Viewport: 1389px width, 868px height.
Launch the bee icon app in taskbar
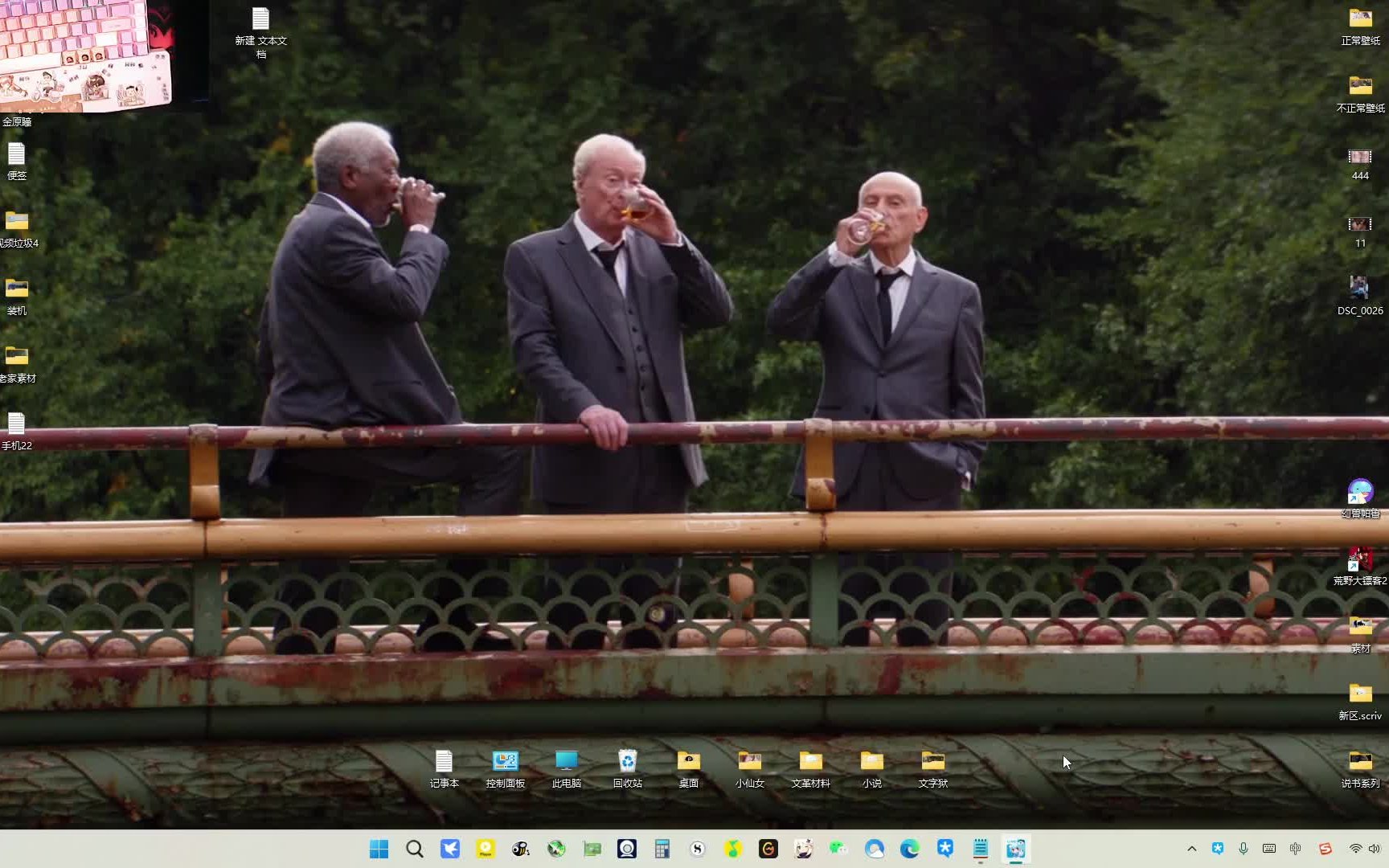pyautogui.click(x=520, y=849)
